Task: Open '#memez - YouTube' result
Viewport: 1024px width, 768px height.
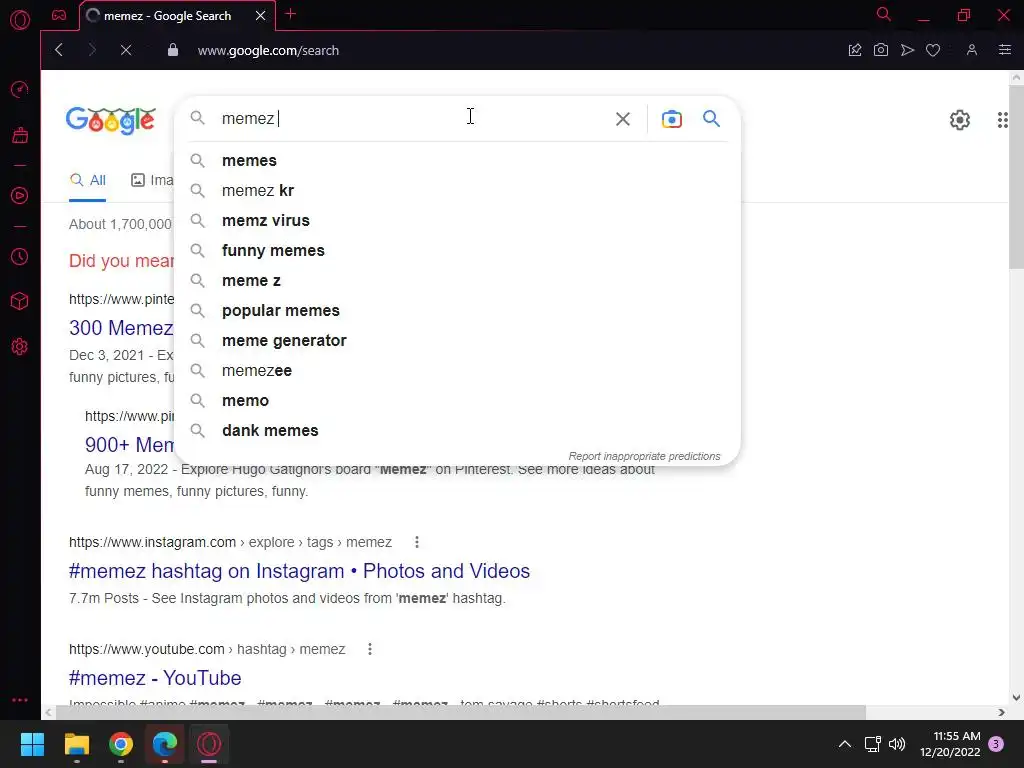Action: pyautogui.click(x=155, y=678)
